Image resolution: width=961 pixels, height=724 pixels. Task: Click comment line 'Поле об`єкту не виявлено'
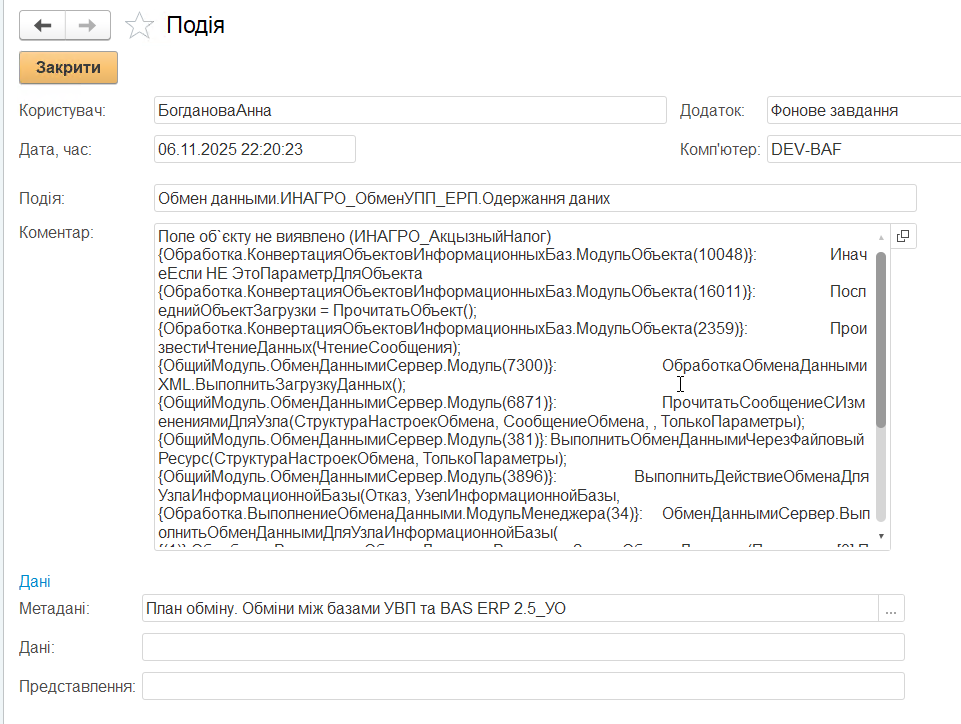point(355,237)
